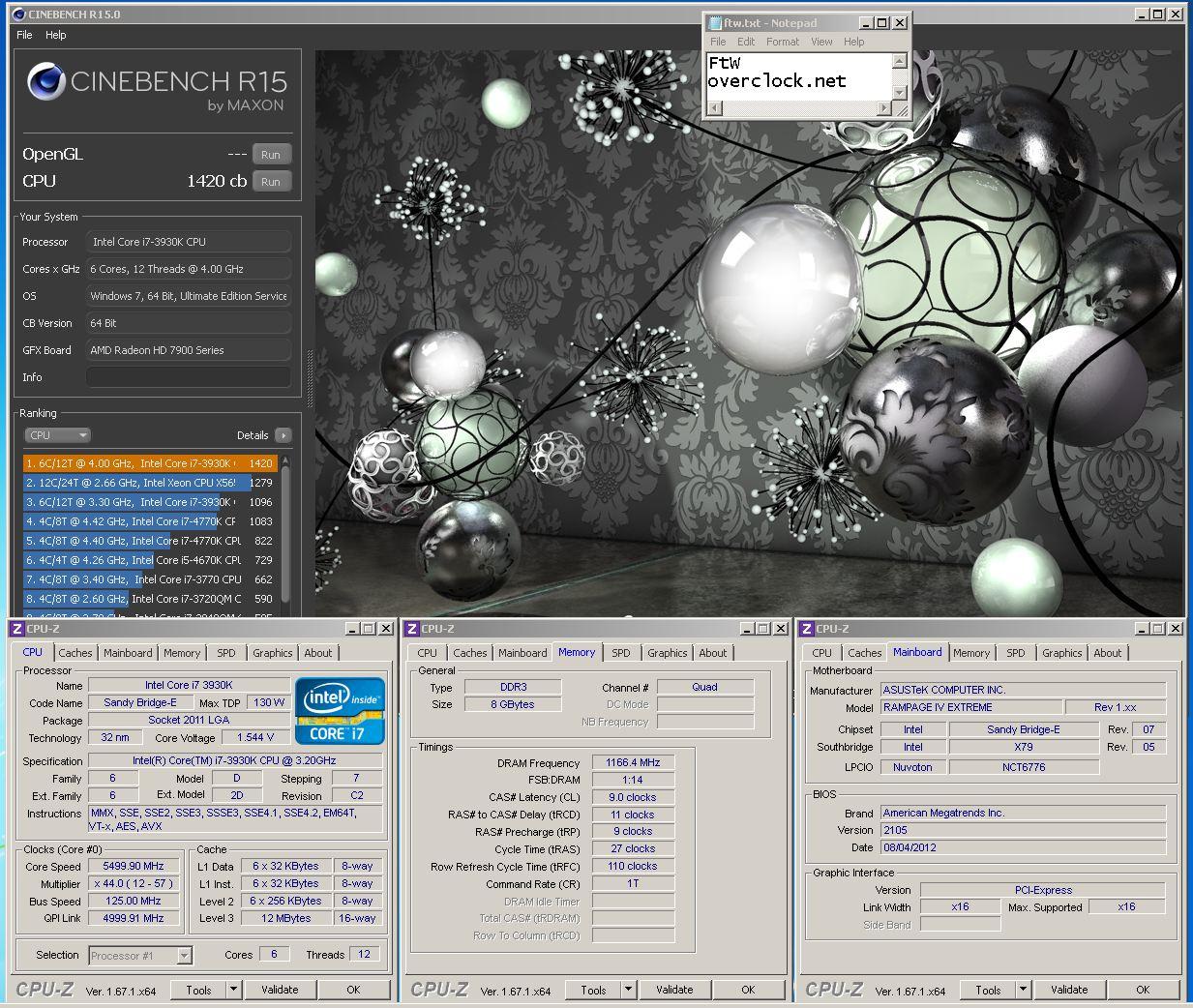Open Tools dropdown arrow in right CPU-Z window

tap(1023, 990)
